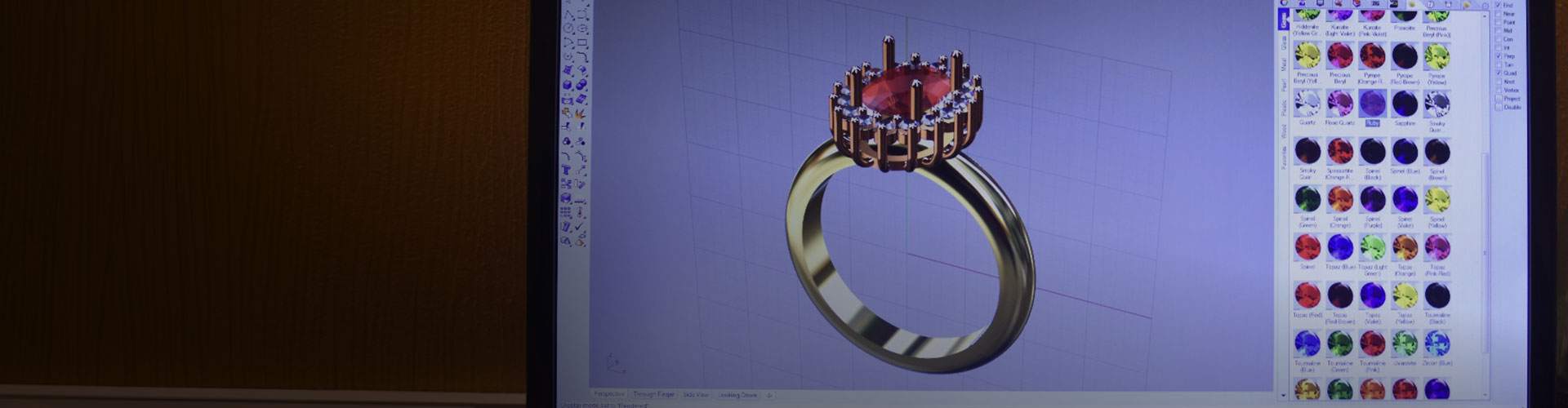Pick the Spinel (Orange) swatch
1568x408 pixels.
1340,199
